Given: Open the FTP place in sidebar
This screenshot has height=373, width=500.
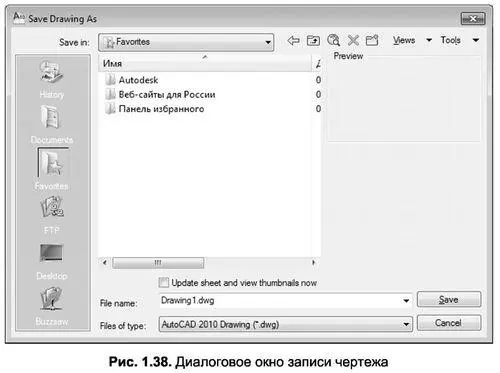Looking at the screenshot, I should (52, 215).
